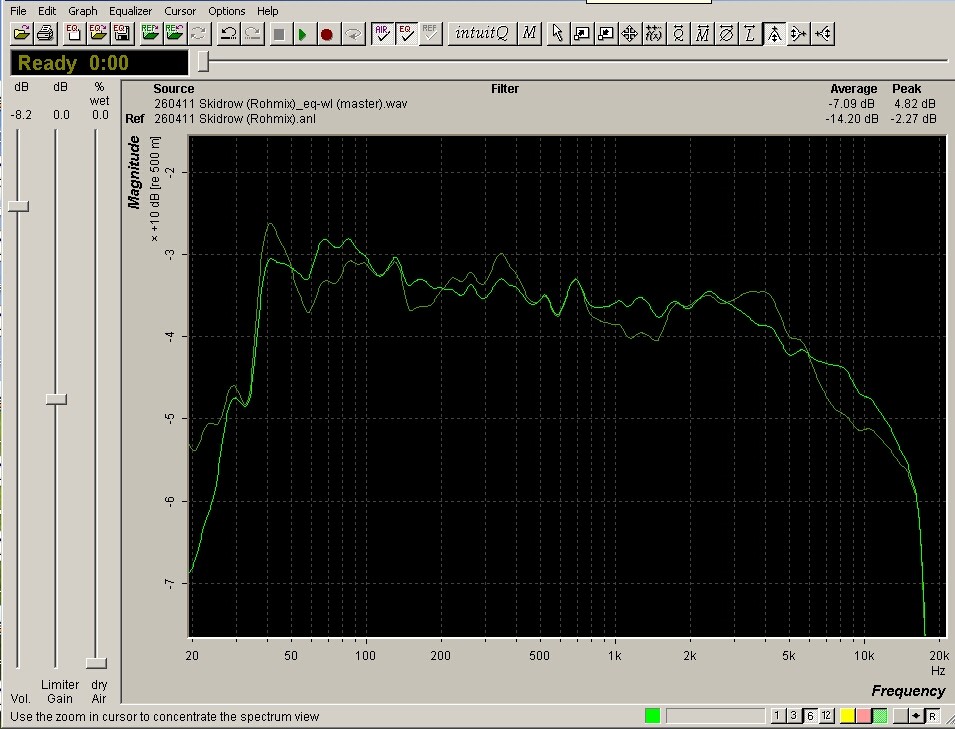Click the diamond arrows status bar button
The width and height of the screenshot is (955, 729).
click(916, 716)
